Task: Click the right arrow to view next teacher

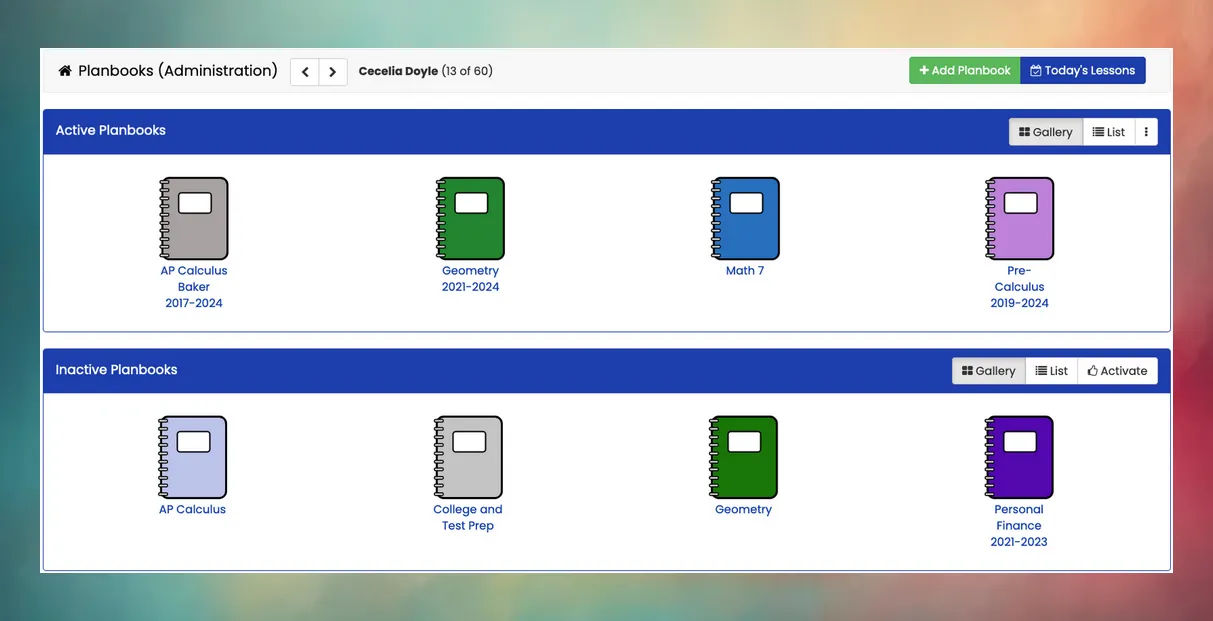Action: 332,71
